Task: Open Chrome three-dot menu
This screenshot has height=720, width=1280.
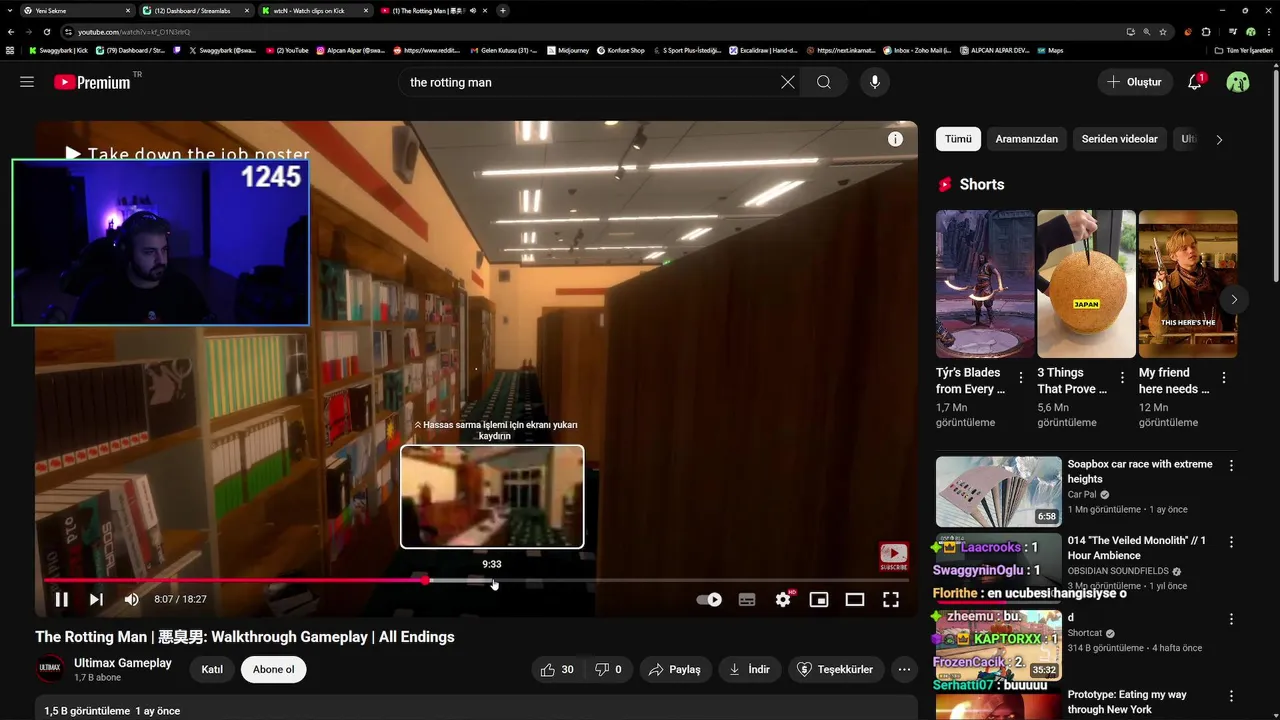Action: pos(1267,32)
